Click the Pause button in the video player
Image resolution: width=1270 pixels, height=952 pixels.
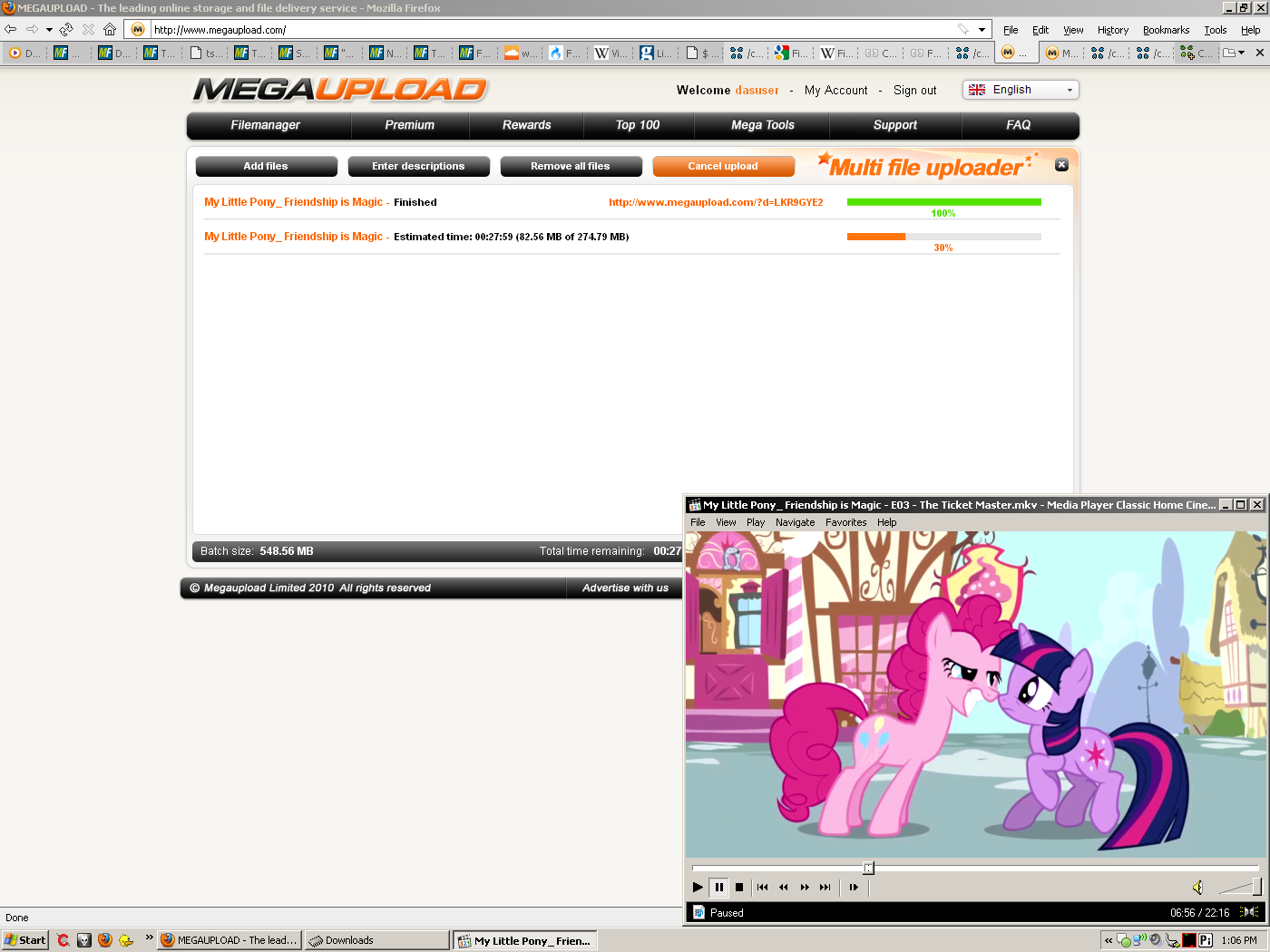tap(718, 888)
